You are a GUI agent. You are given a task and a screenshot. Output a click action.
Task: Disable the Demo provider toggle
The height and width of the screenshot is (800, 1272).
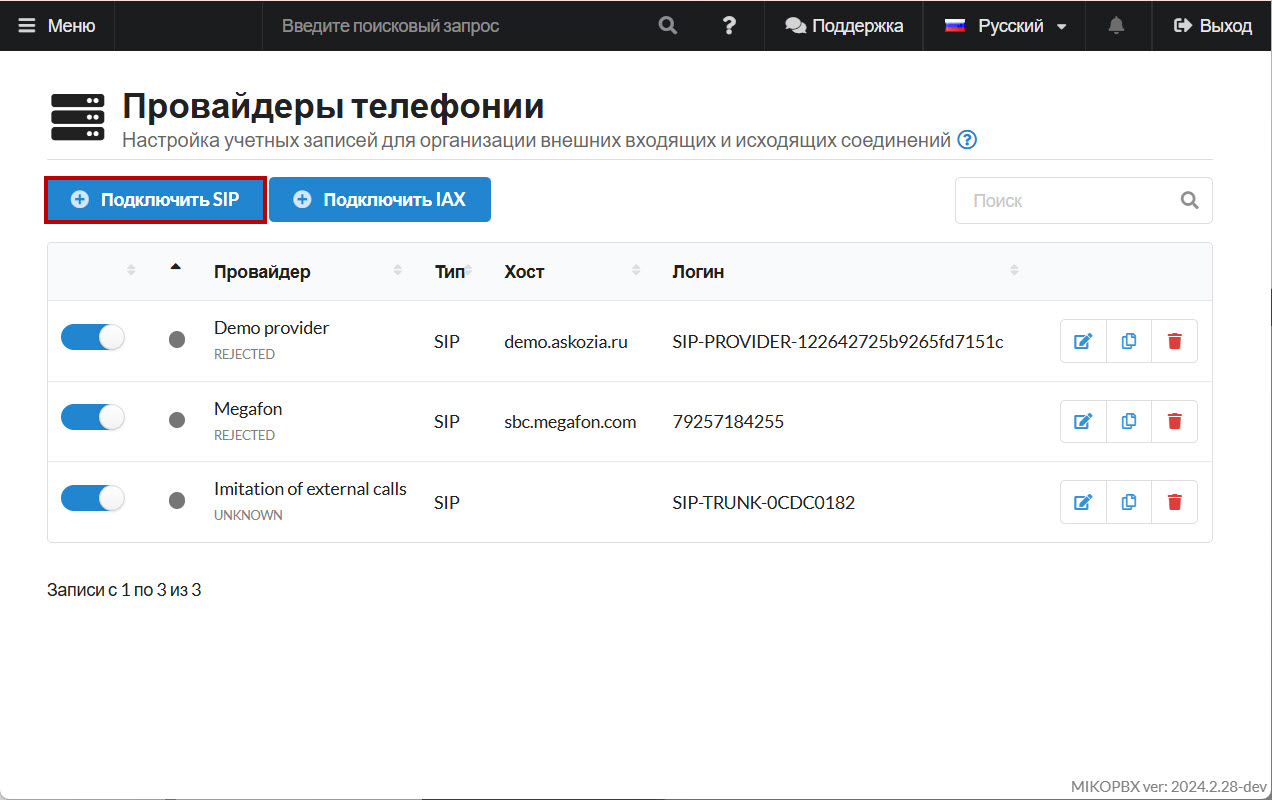coord(92,338)
